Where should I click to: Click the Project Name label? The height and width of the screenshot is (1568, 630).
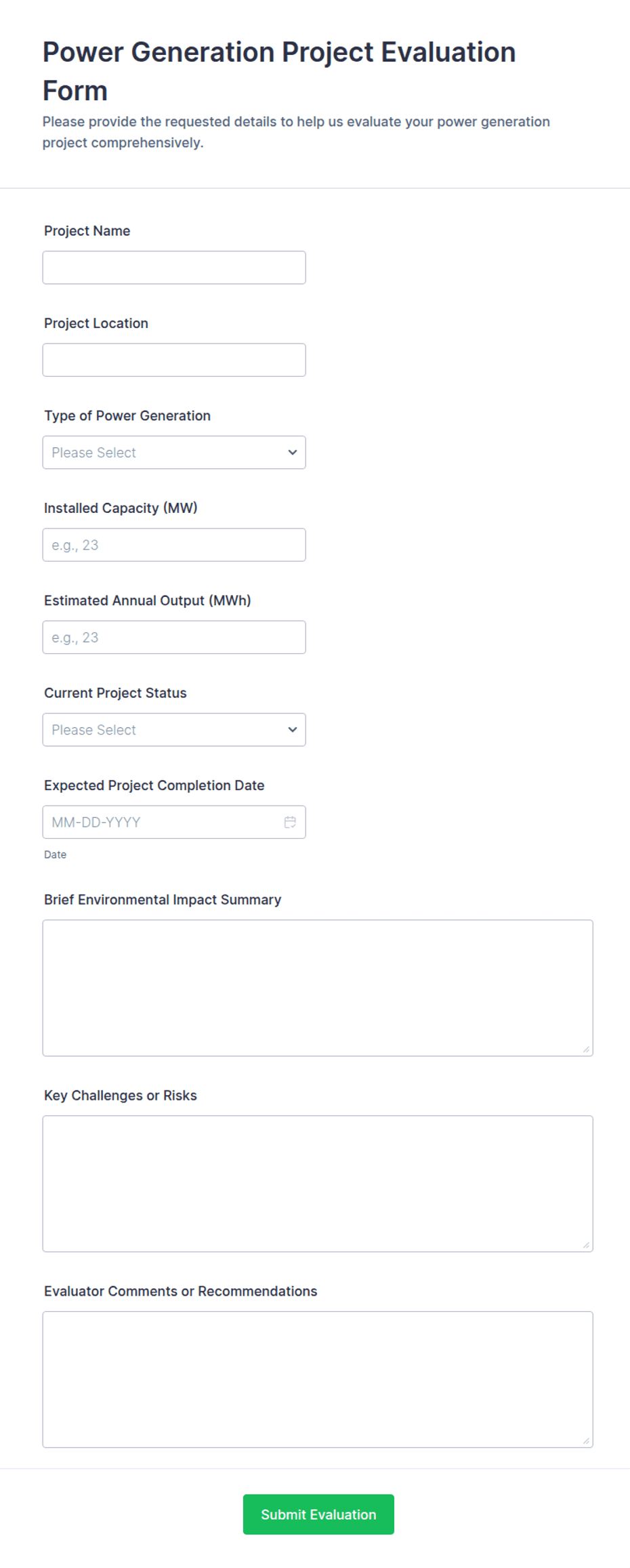click(87, 231)
